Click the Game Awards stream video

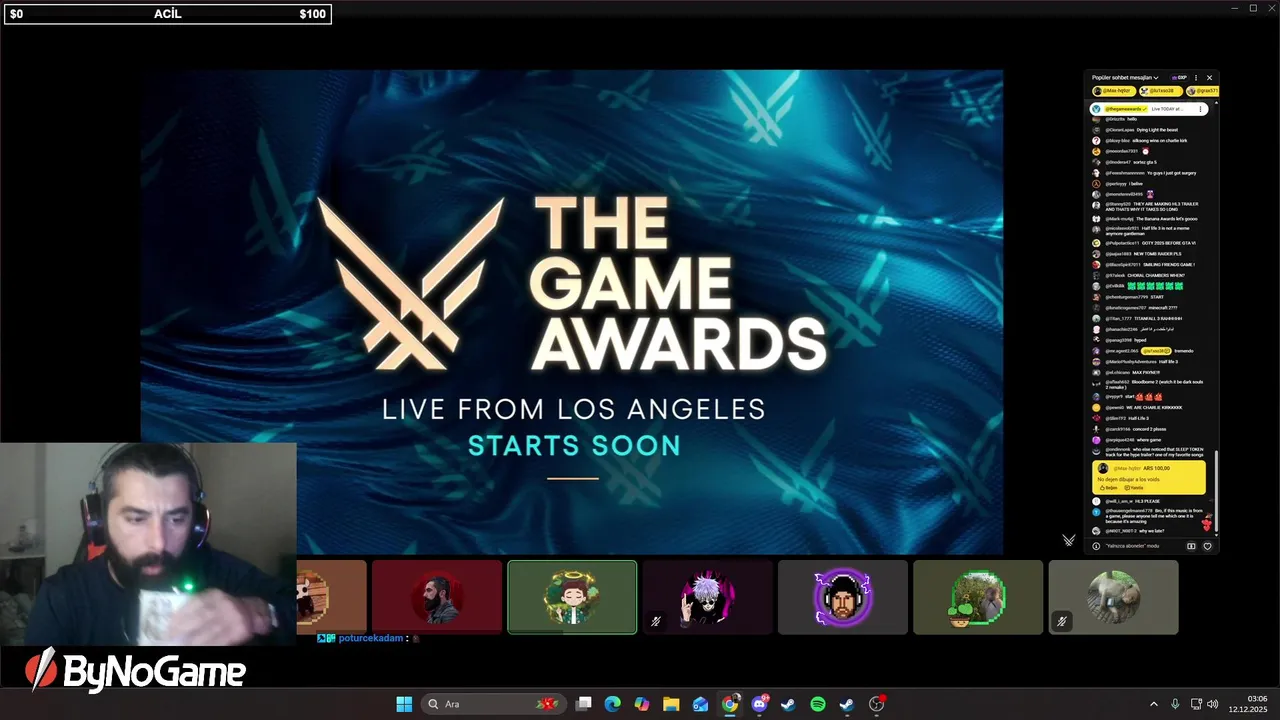tap(572, 312)
